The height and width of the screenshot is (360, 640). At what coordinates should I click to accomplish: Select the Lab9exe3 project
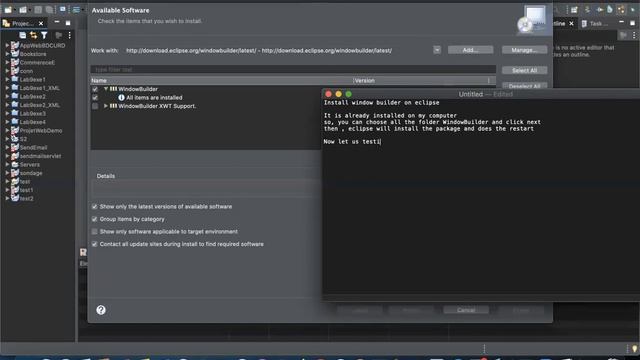click(x=33, y=113)
